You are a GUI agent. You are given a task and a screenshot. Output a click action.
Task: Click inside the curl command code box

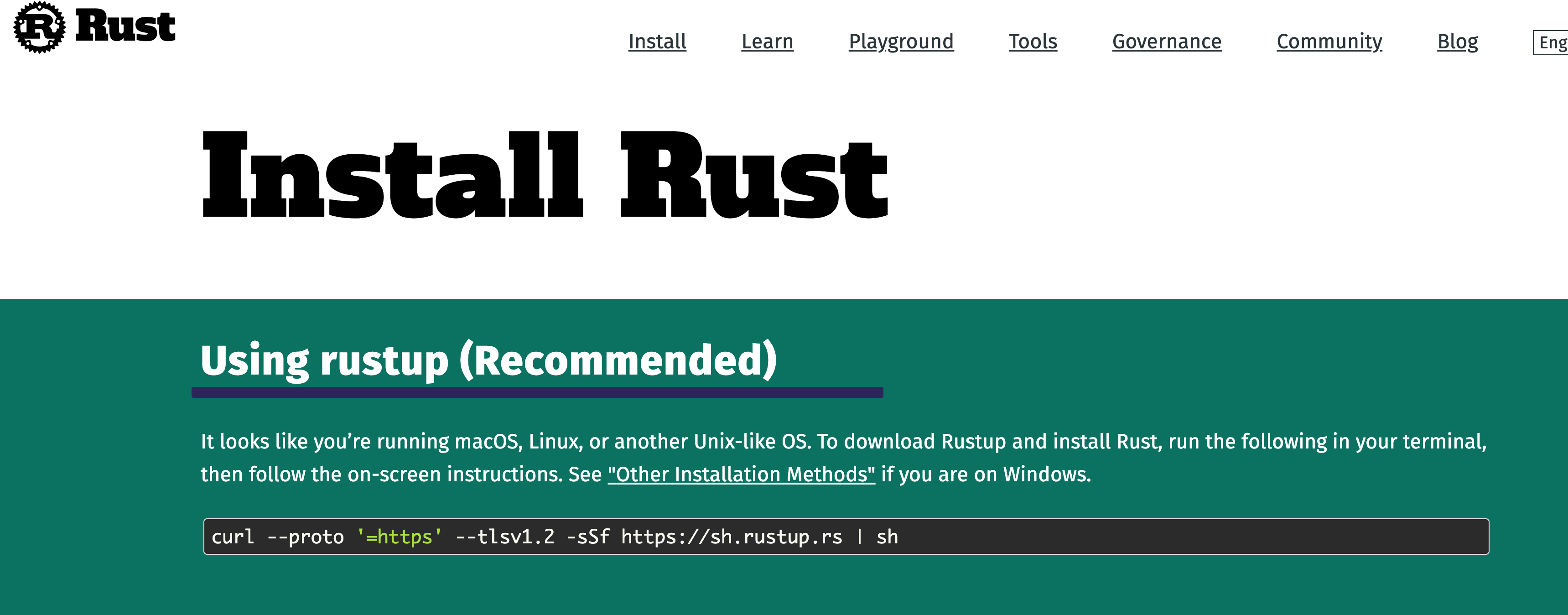tap(1157, 537)
